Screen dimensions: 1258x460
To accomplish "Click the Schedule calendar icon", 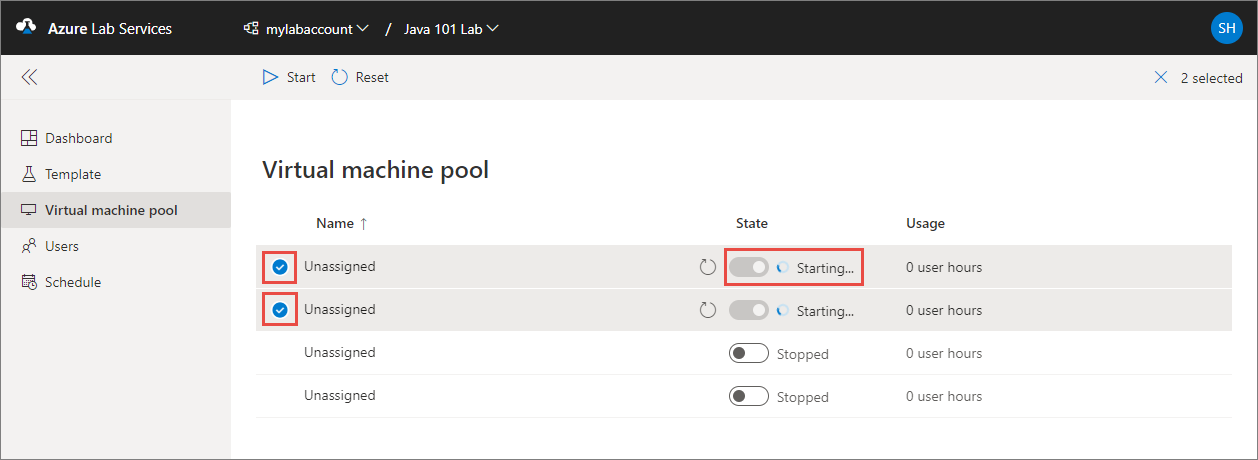I will (29, 282).
